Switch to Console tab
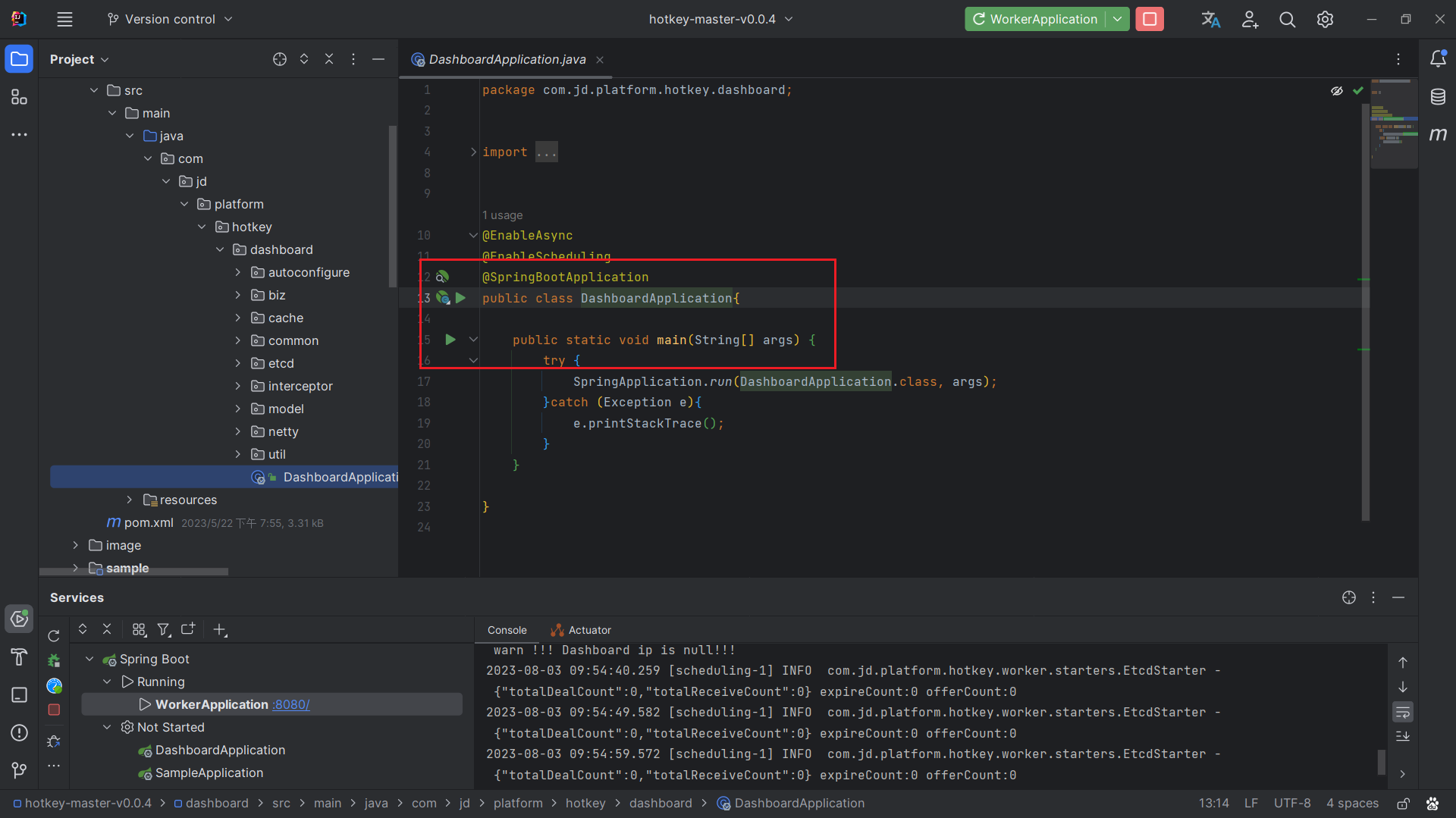Screen dimensions: 1456x818 point(507,630)
